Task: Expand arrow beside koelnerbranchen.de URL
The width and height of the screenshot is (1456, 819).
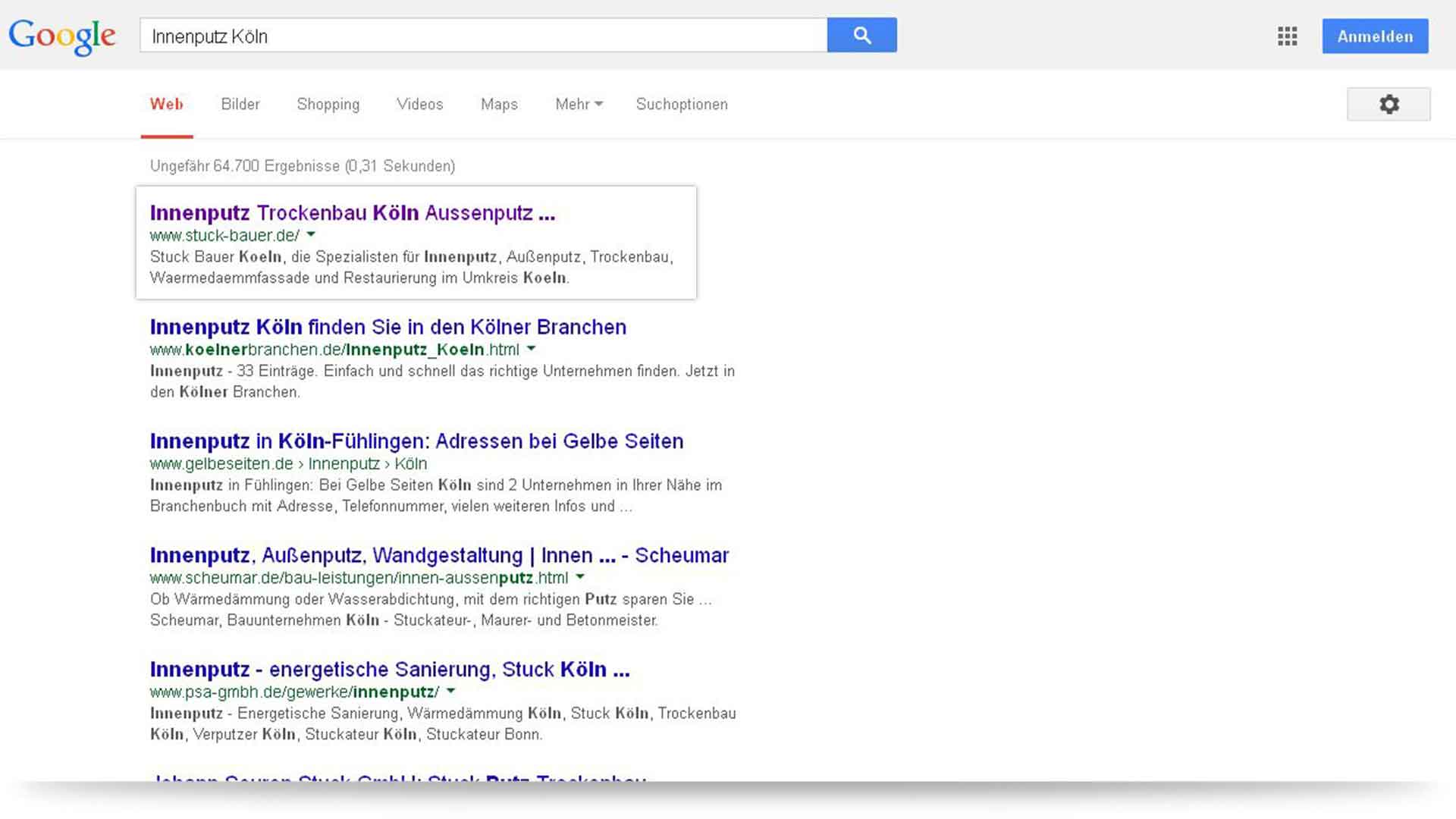Action: [x=532, y=349]
